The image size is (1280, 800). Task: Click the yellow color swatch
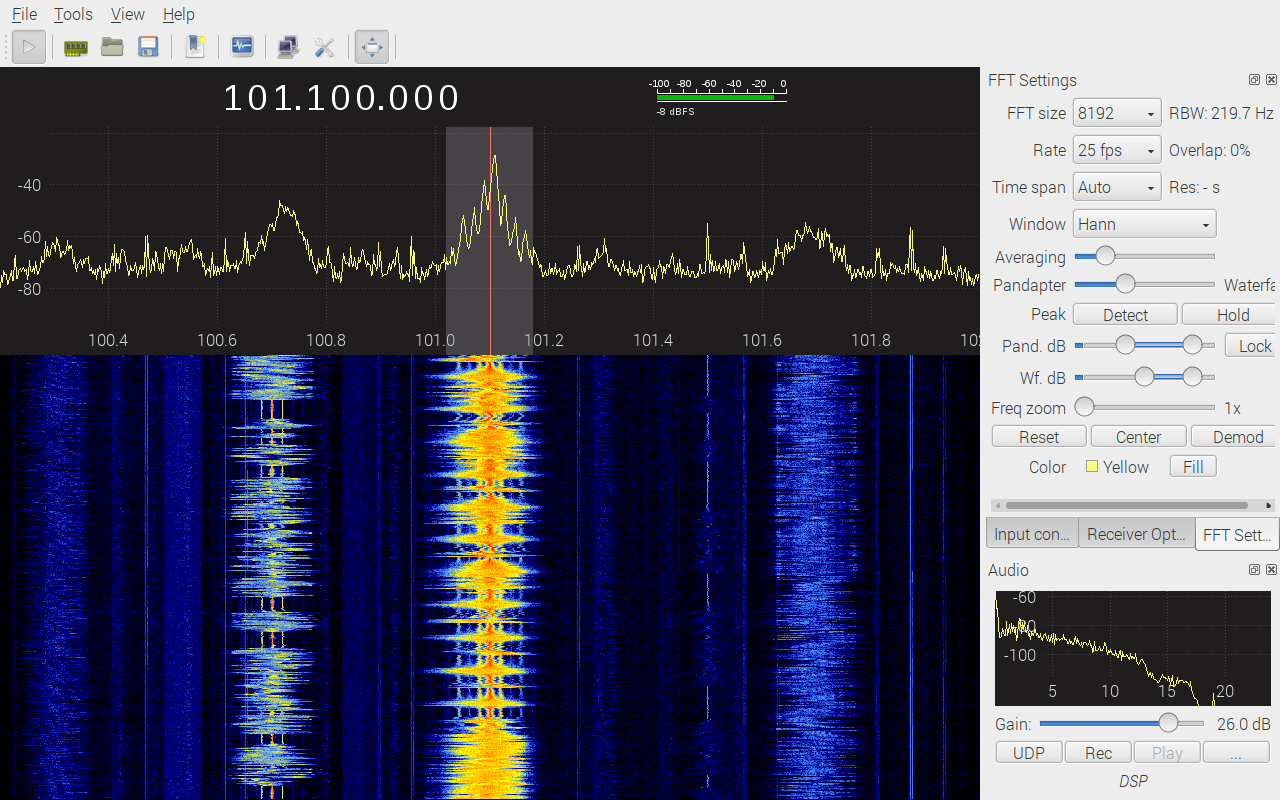(1092, 467)
